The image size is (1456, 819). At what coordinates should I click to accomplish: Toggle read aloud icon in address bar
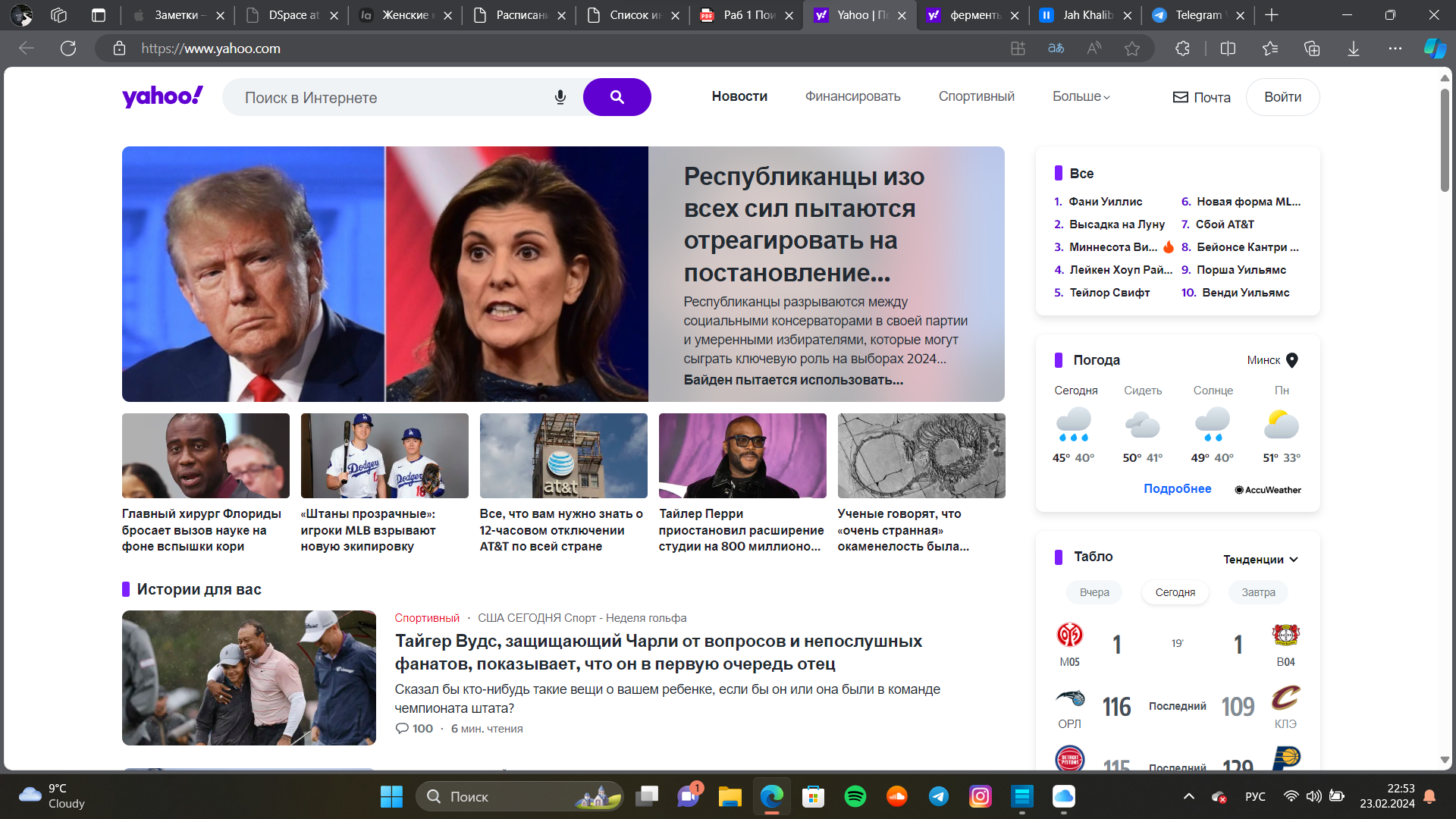pyautogui.click(x=1094, y=49)
